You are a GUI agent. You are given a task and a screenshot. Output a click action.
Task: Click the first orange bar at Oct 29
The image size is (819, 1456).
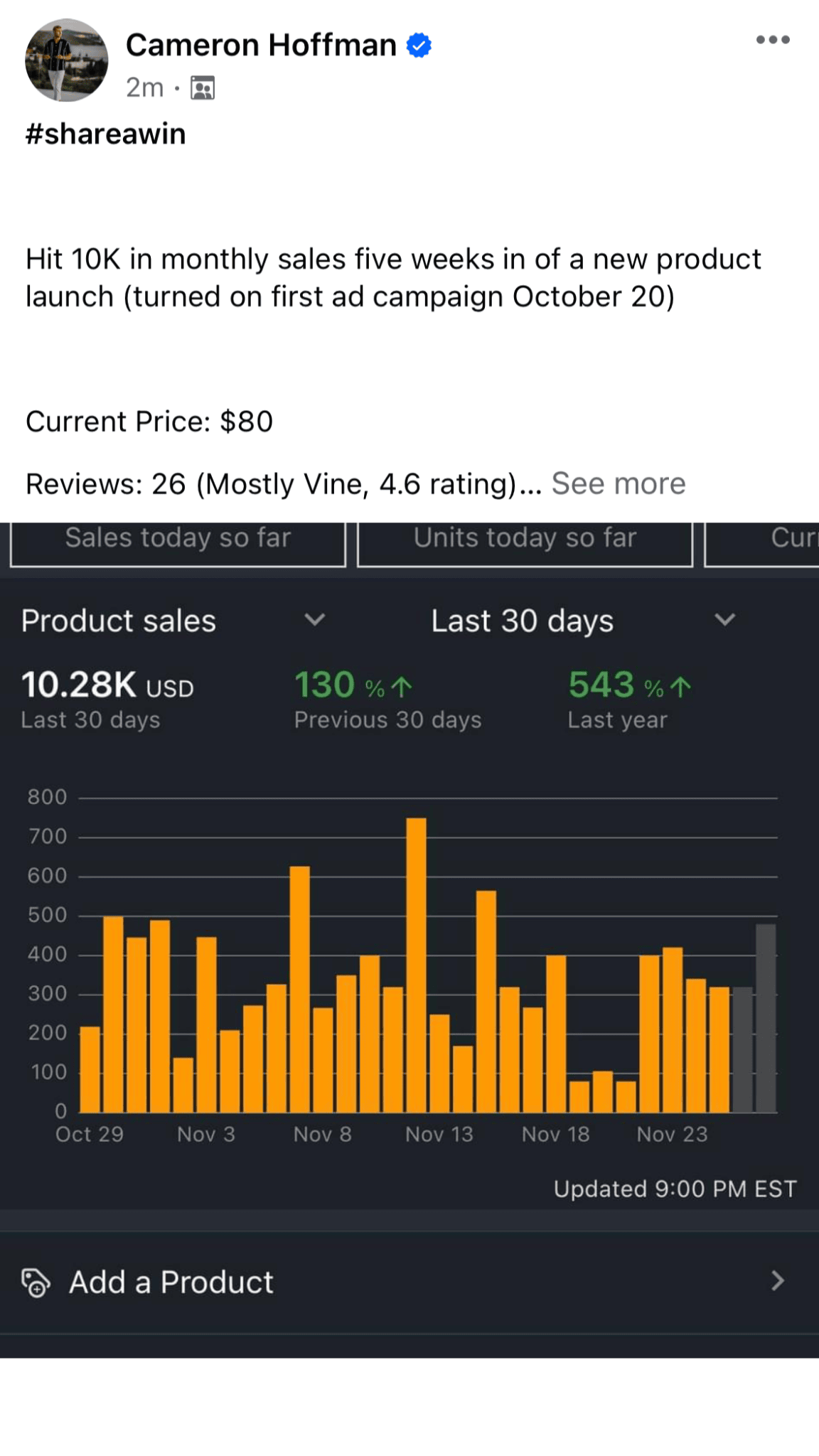point(90,1069)
